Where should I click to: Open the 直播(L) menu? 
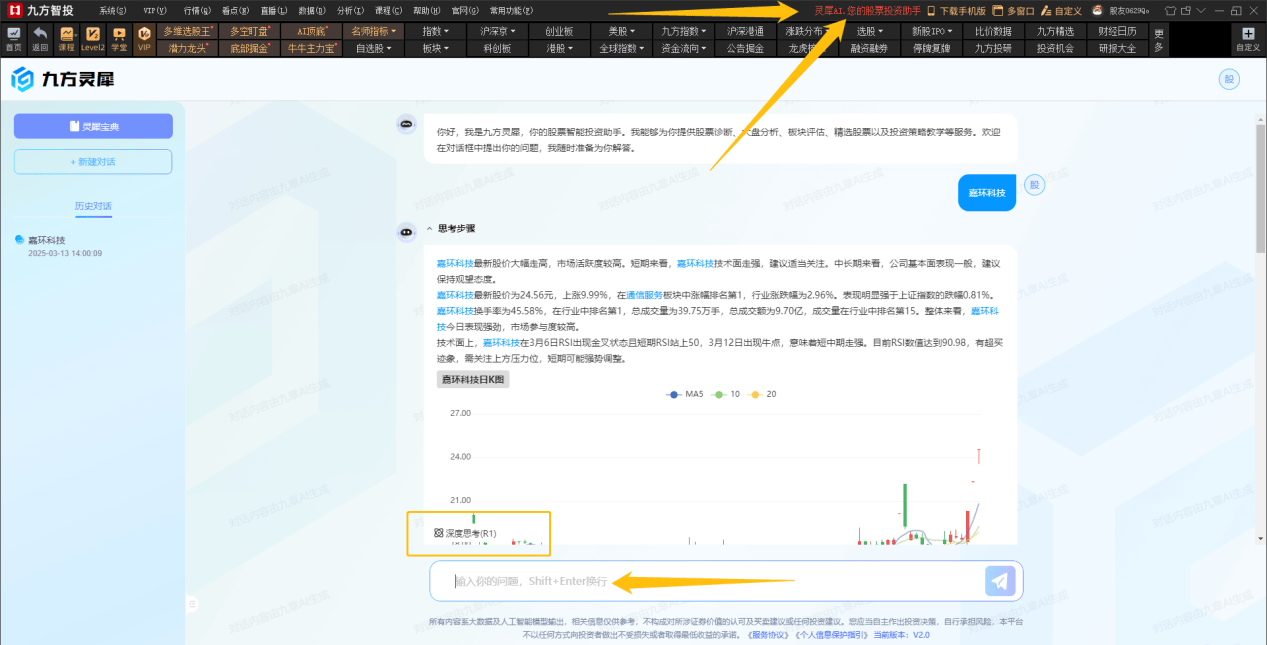pos(274,10)
